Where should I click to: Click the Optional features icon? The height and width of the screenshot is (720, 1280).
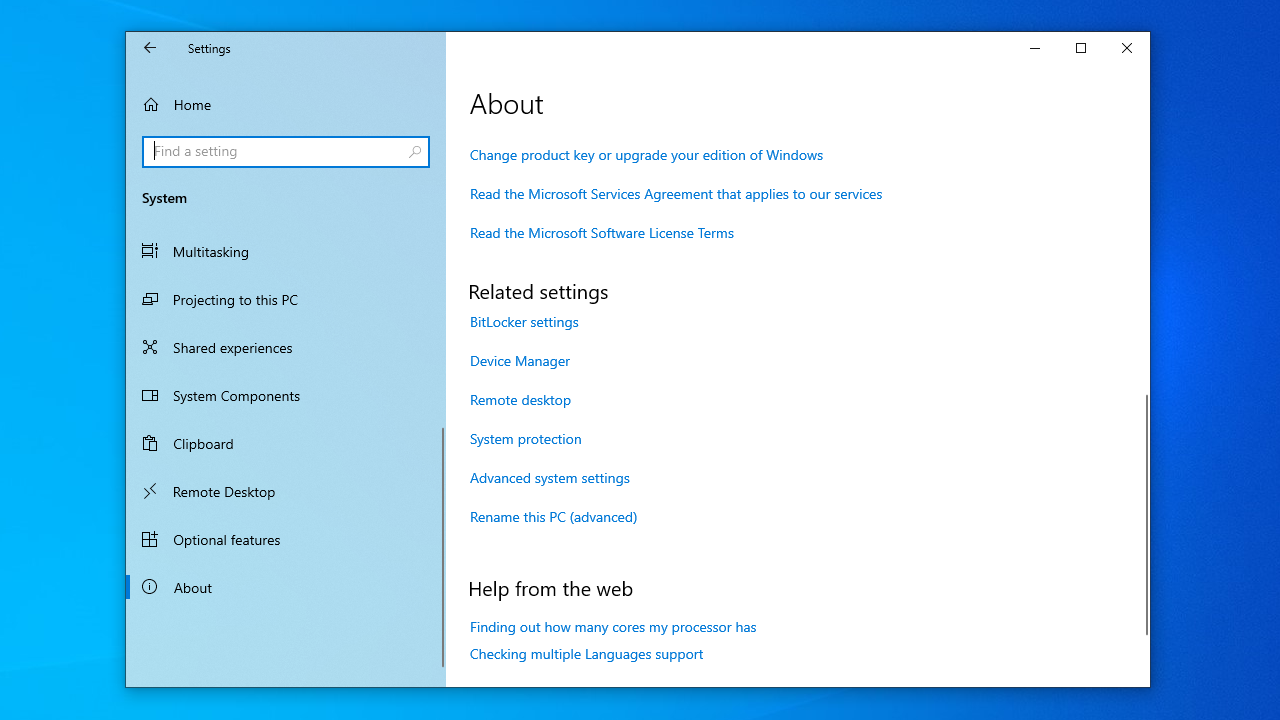pos(150,540)
